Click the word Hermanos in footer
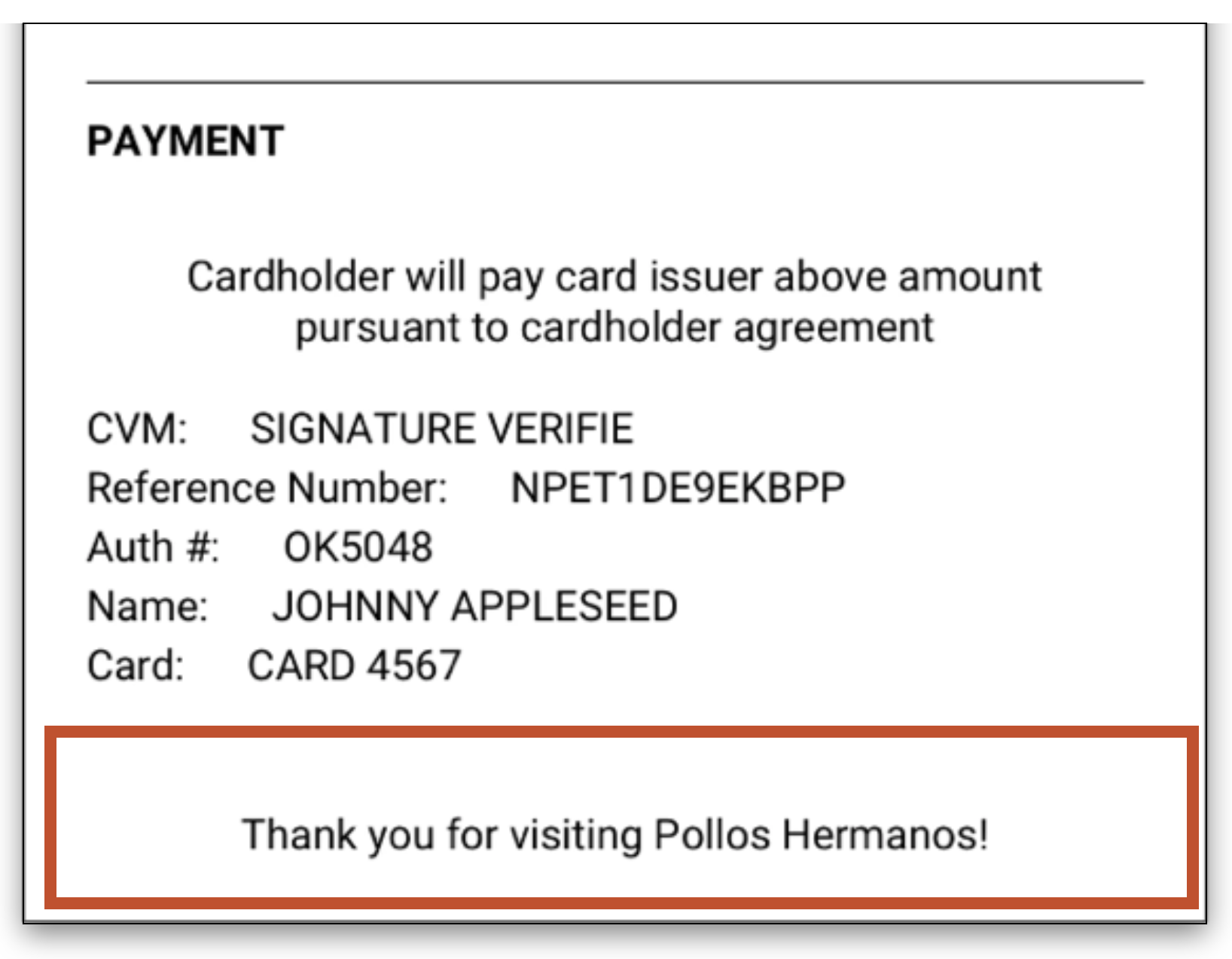1232x959 pixels. (x=886, y=835)
